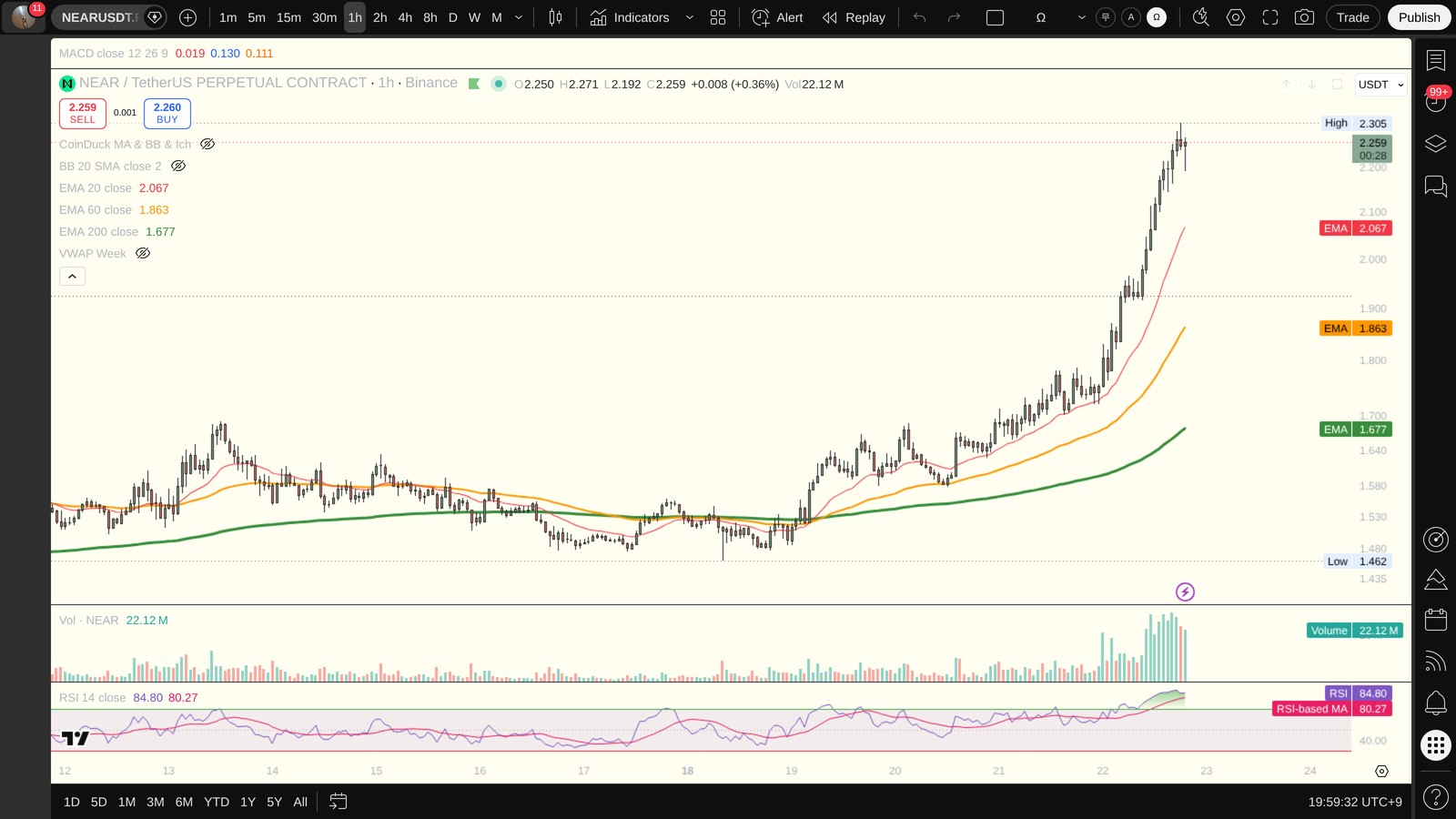Click the redo arrow

click(x=954, y=17)
